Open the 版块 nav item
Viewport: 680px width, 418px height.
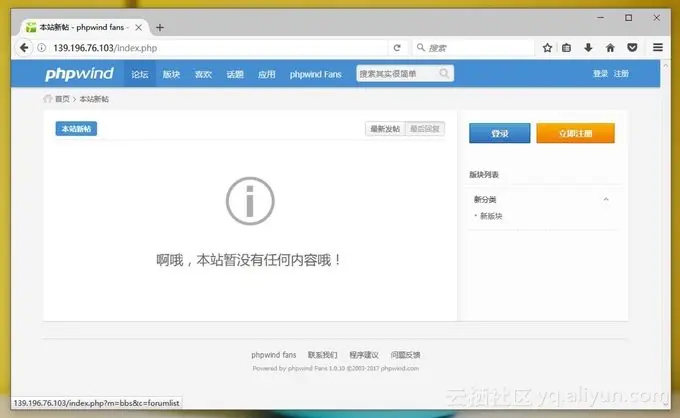point(171,74)
